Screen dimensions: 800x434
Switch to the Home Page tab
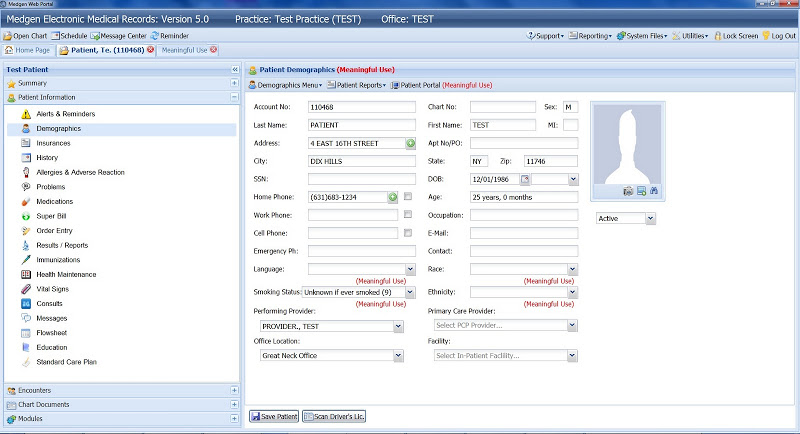[x=28, y=50]
